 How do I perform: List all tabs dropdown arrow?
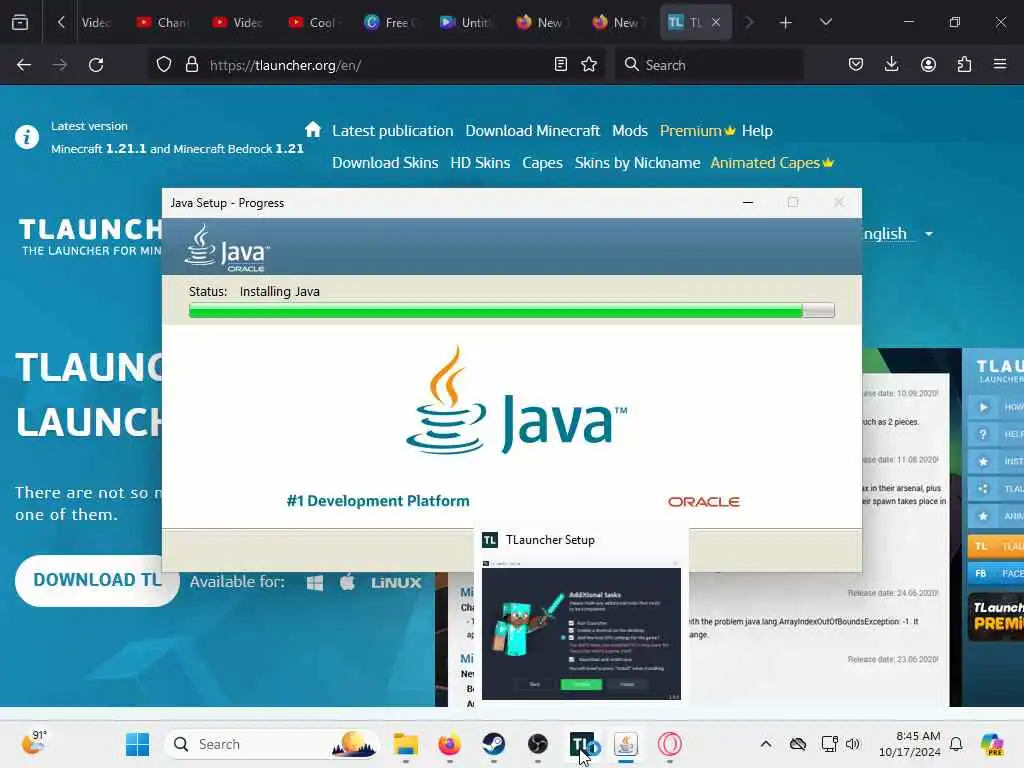coord(825,23)
